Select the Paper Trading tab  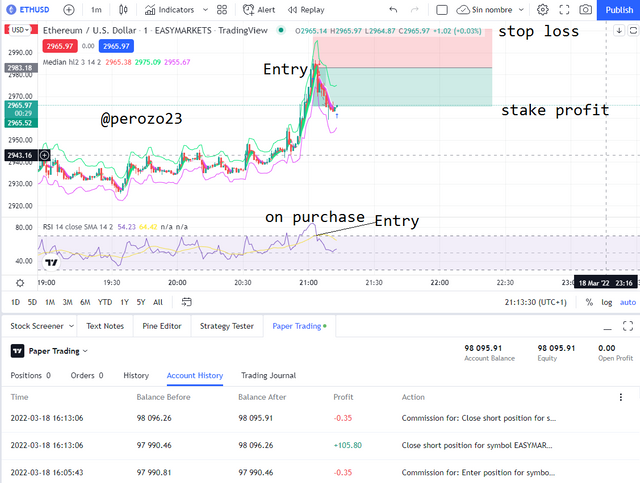pyautogui.click(x=299, y=326)
